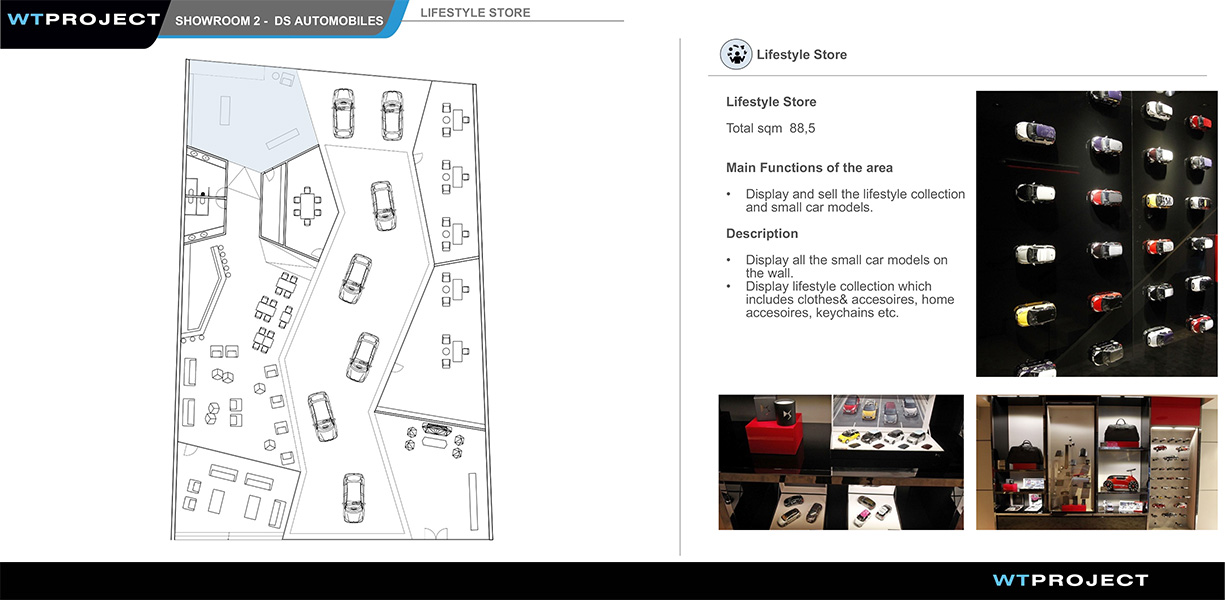
Task: Click the 'Description' heading
Action: (x=762, y=233)
